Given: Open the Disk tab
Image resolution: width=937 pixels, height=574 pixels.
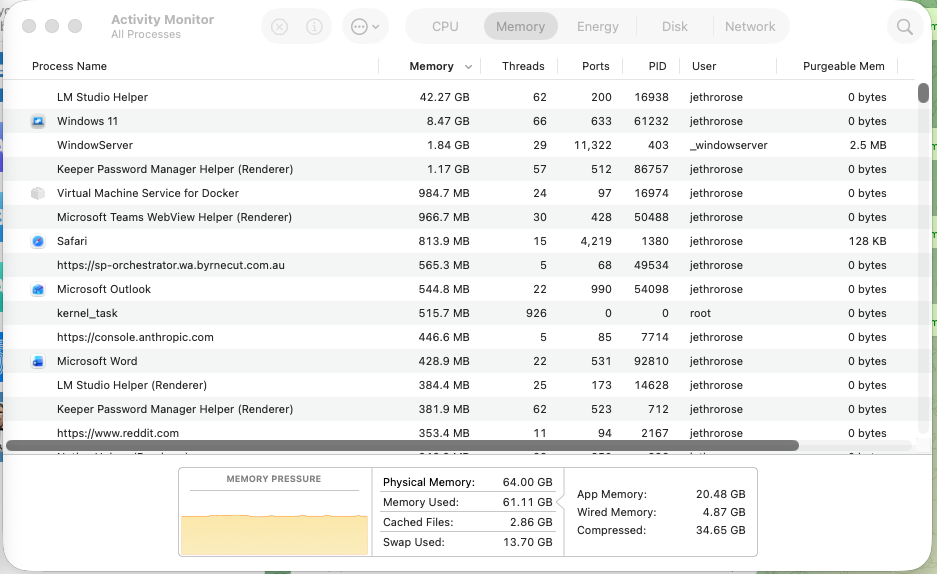Looking at the screenshot, I should (675, 27).
